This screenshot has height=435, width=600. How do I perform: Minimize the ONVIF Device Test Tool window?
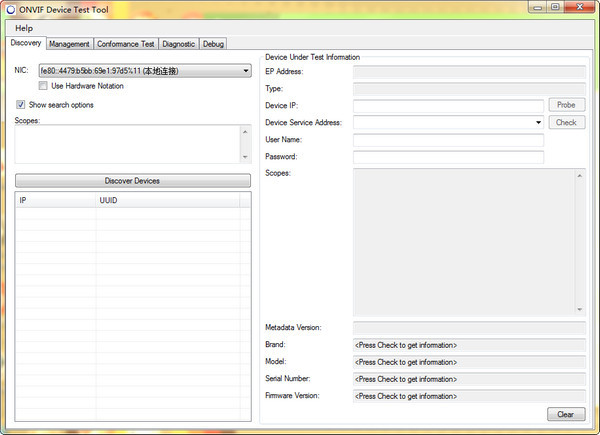tap(538, 7)
